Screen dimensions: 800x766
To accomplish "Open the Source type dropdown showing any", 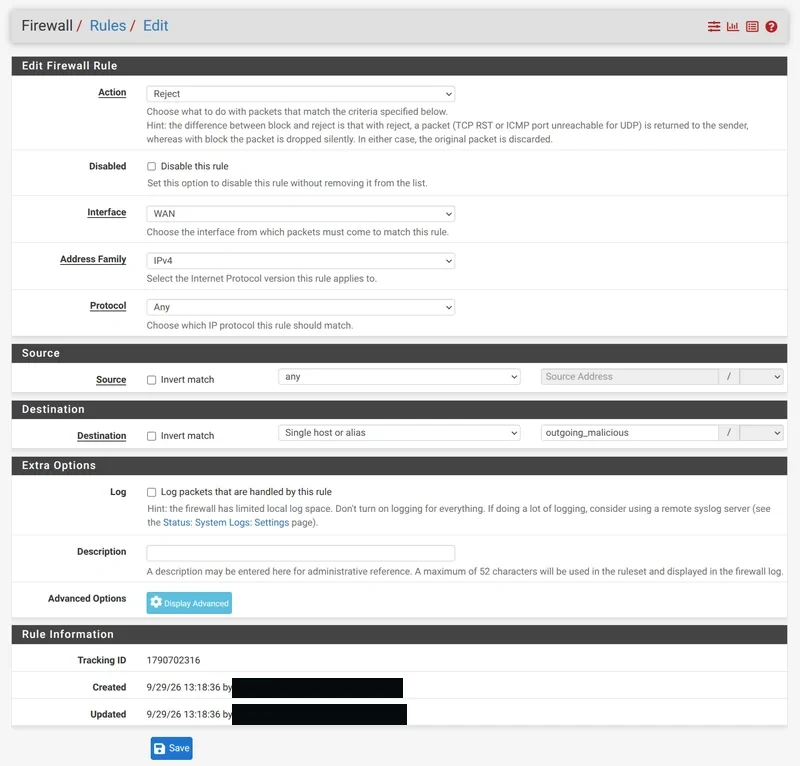I will [x=399, y=377].
